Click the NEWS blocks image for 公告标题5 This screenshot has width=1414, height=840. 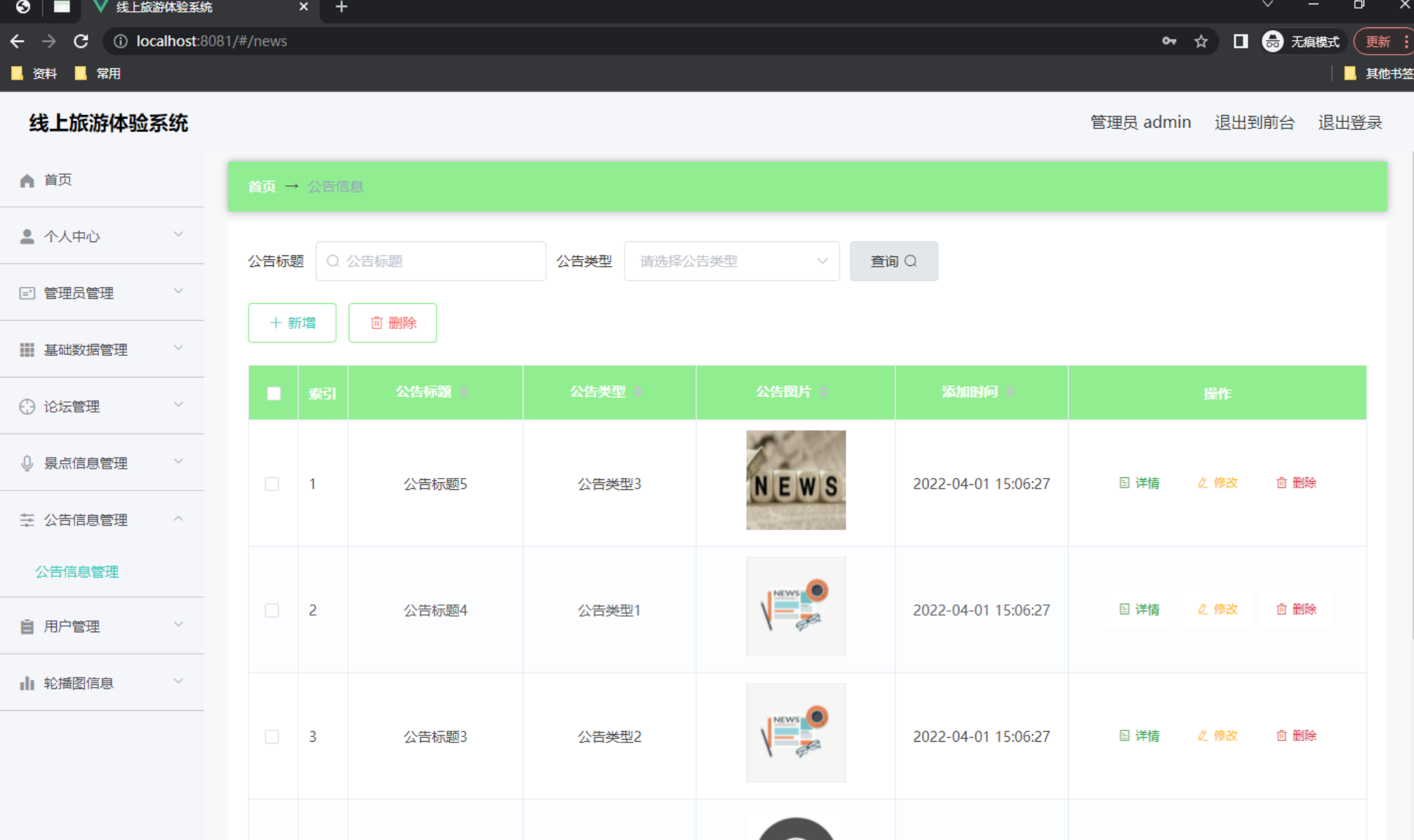[796, 480]
